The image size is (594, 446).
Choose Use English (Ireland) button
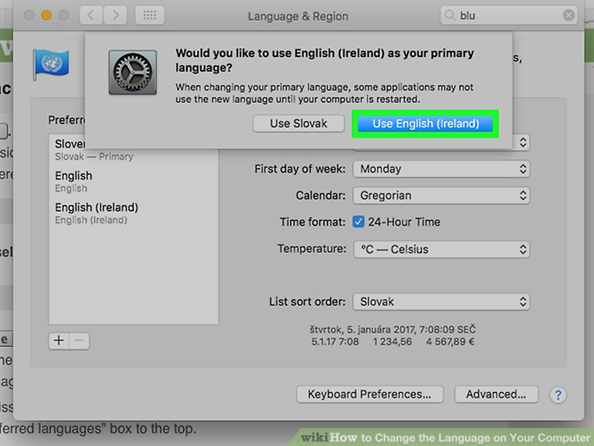[425, 124]
